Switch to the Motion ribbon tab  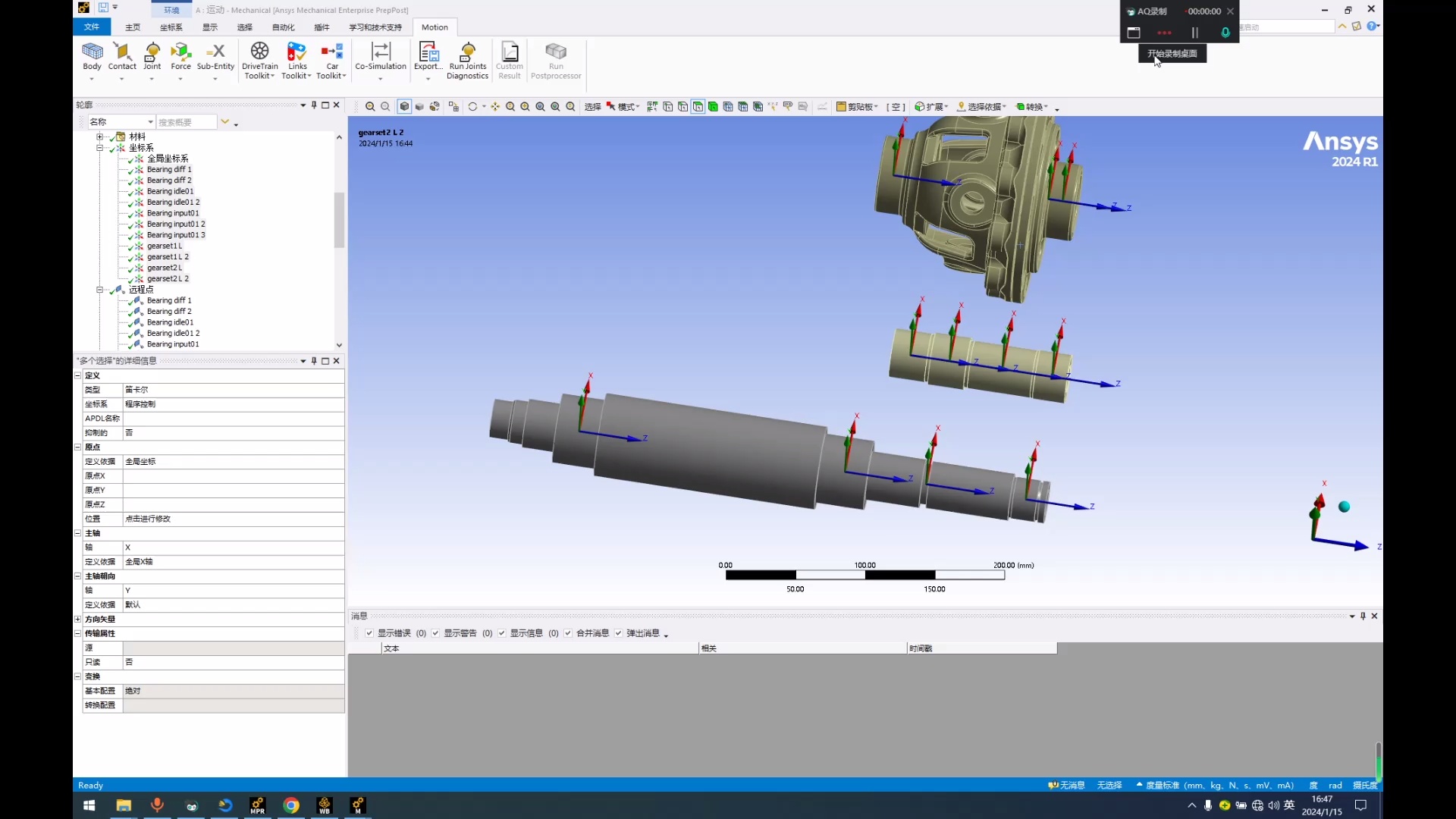tap(435, 27)
